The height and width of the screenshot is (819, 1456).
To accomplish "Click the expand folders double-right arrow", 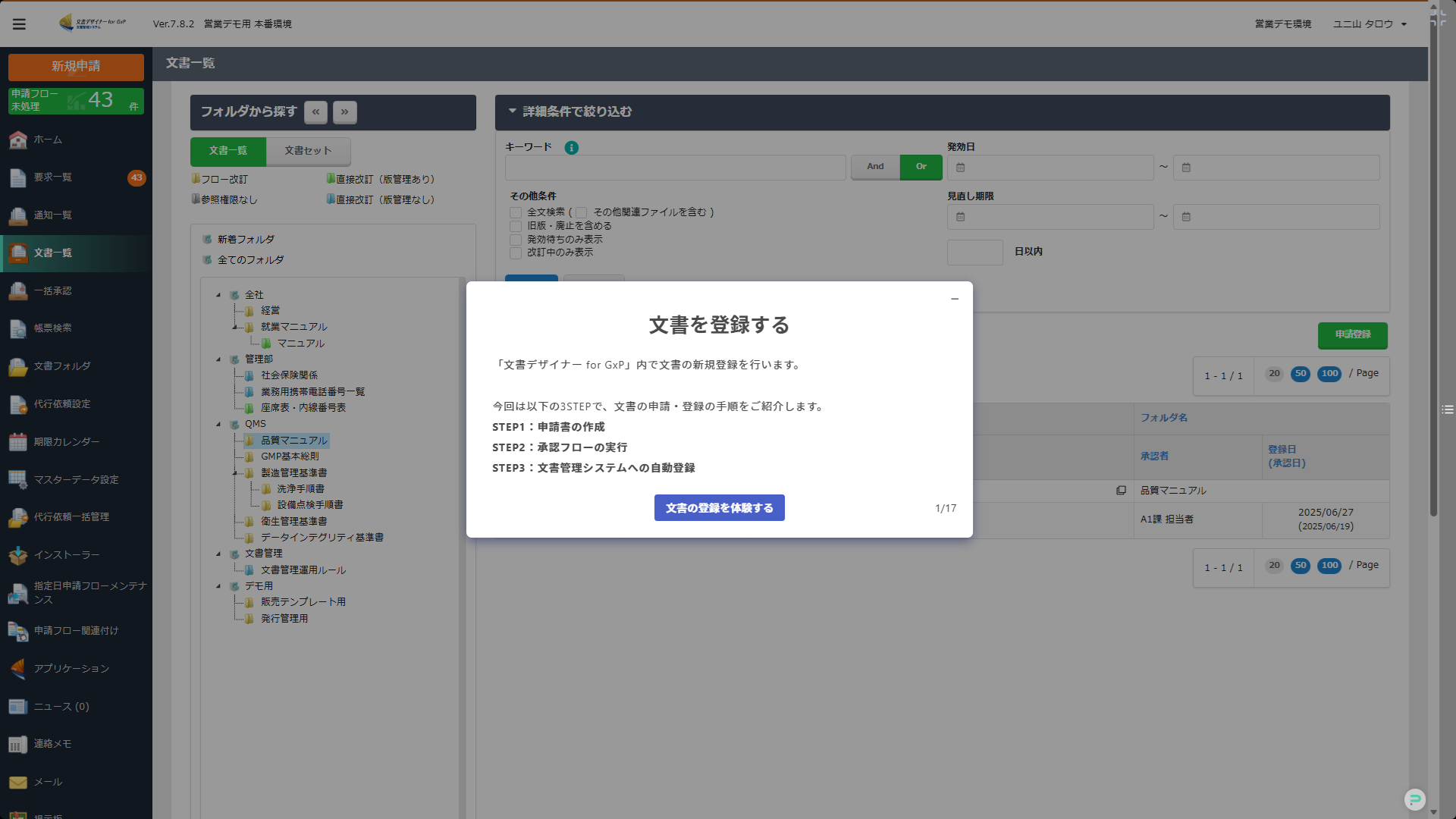I will pyautogui.click(x=344, y=112).
